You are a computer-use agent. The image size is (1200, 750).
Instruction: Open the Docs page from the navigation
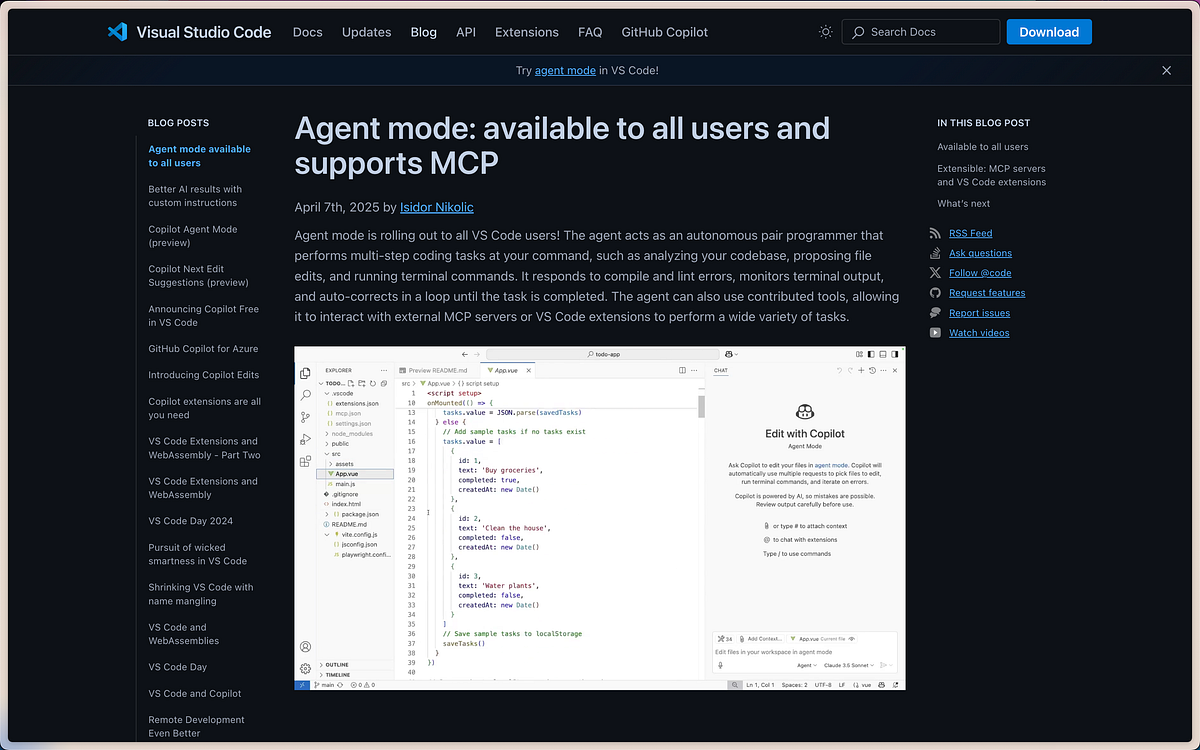pyautogui.click(x=307, y=32)
